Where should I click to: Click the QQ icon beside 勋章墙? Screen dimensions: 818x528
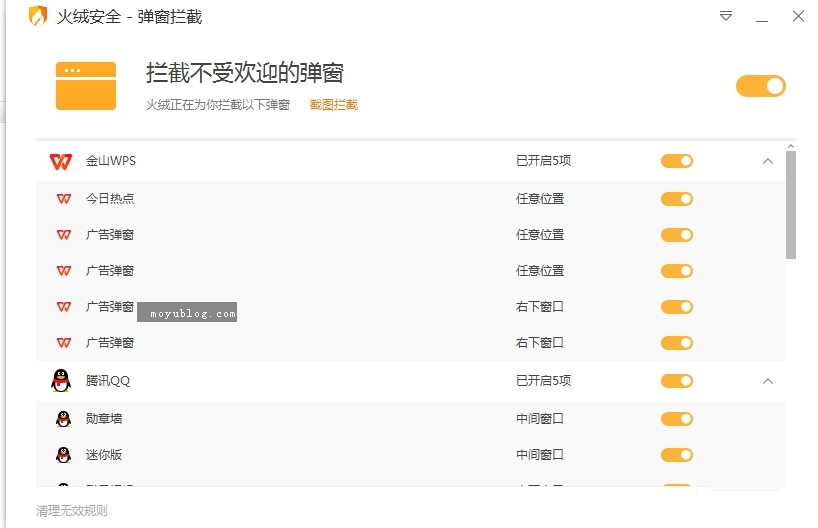[x=63, y=418]
